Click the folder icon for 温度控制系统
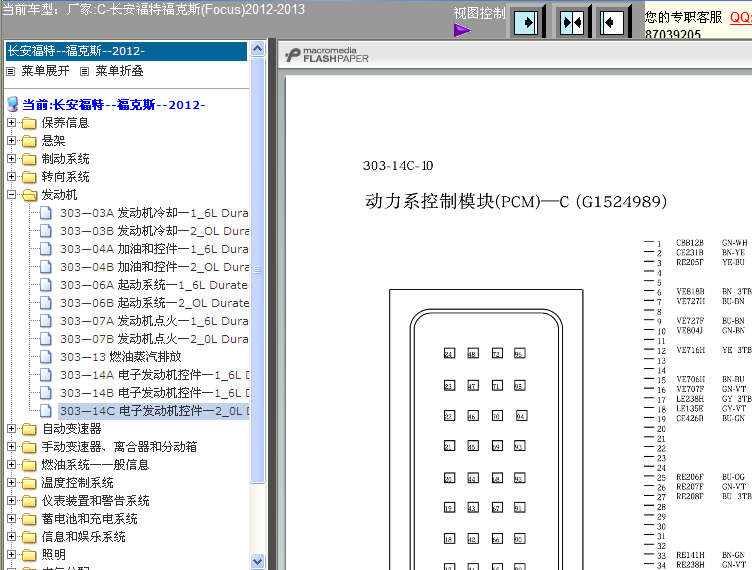Screen dimensions: 752x570 coord(29,483)
